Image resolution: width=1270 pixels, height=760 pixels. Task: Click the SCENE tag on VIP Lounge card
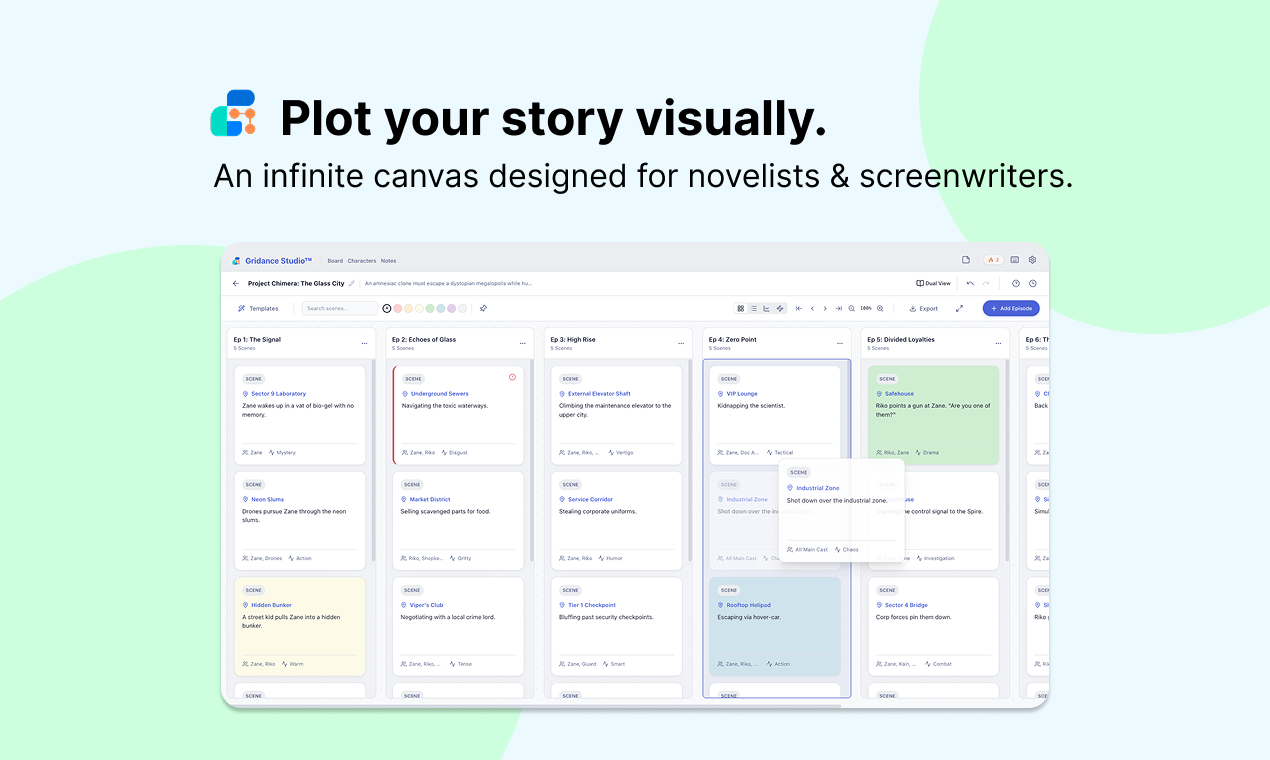point(729,379)
